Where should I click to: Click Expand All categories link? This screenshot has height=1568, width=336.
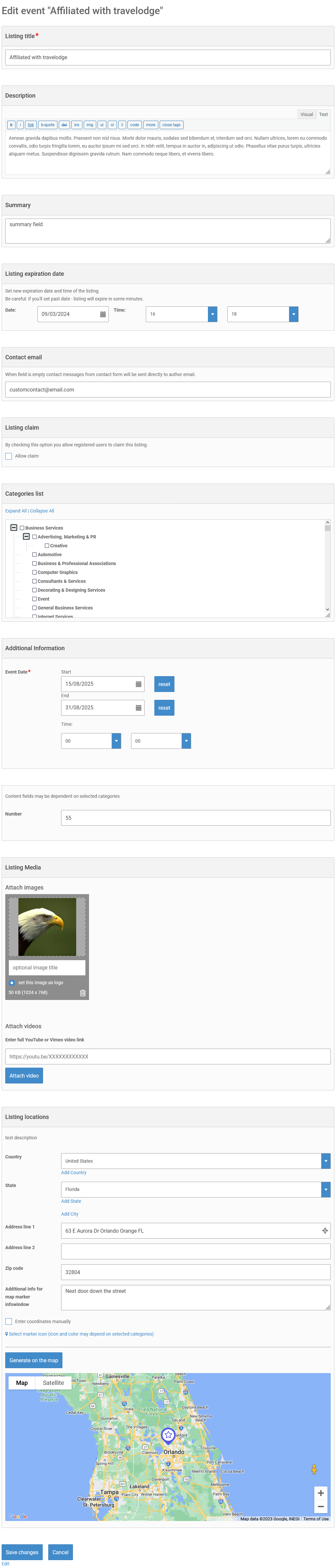point(16,511)
